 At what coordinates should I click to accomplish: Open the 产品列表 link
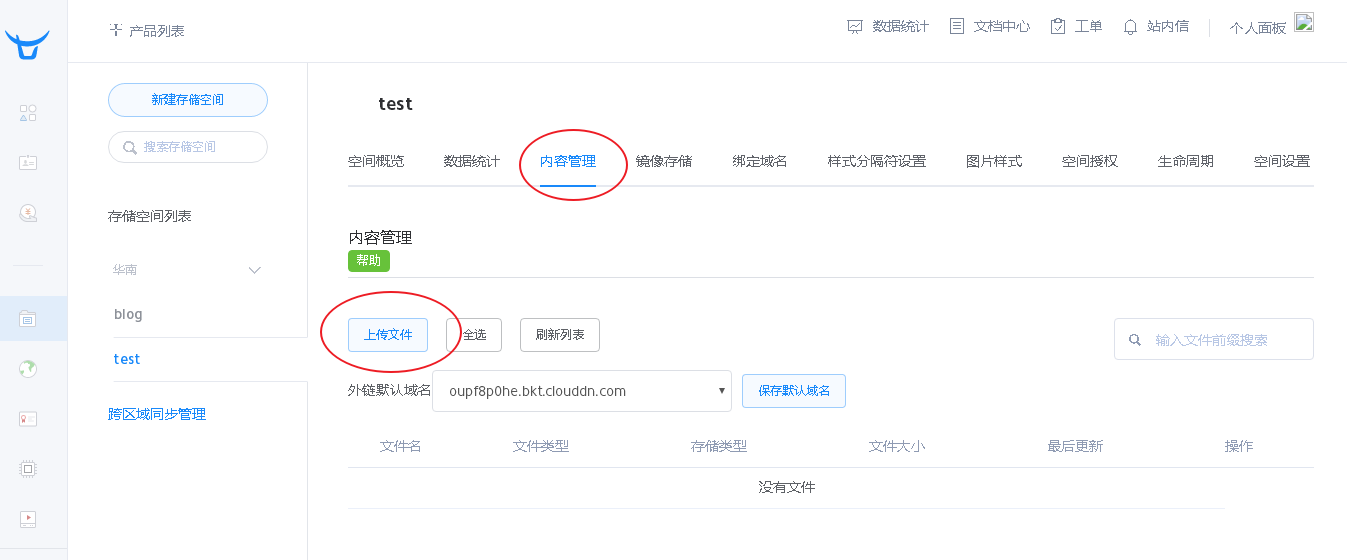157,31
